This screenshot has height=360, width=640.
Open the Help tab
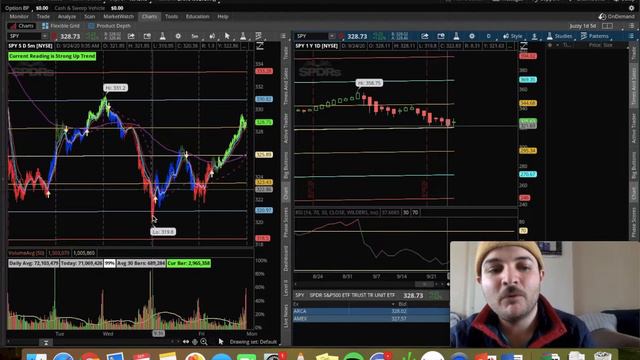pyautogui.click(x=223, y=17)
